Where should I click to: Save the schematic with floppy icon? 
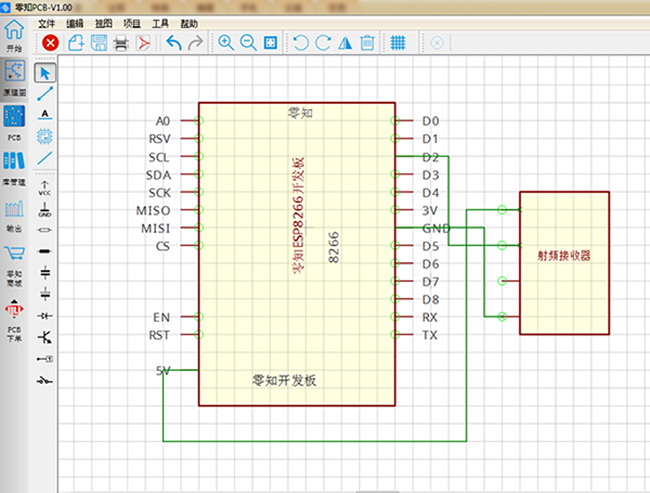pyautogui.click(x=99, y=43)
